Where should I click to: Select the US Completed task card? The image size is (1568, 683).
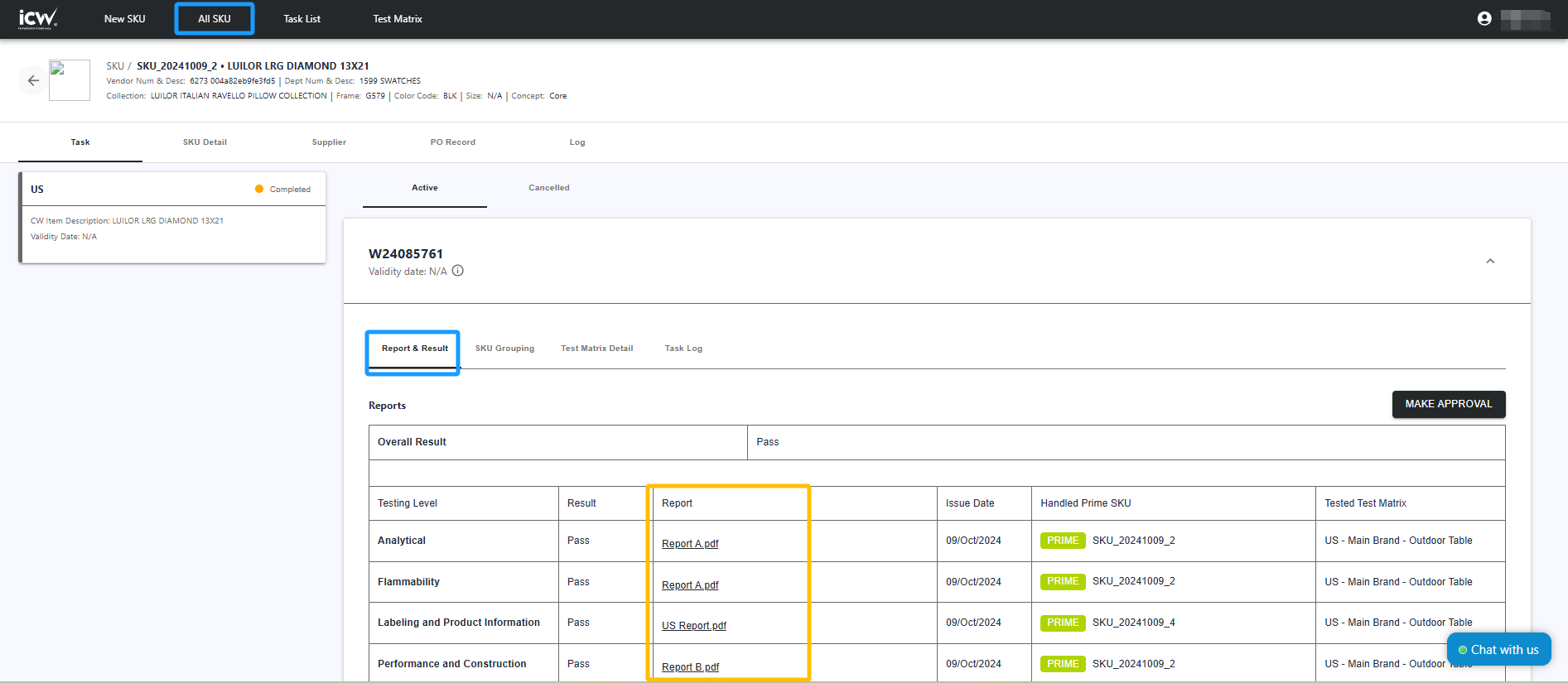[172, 217]
